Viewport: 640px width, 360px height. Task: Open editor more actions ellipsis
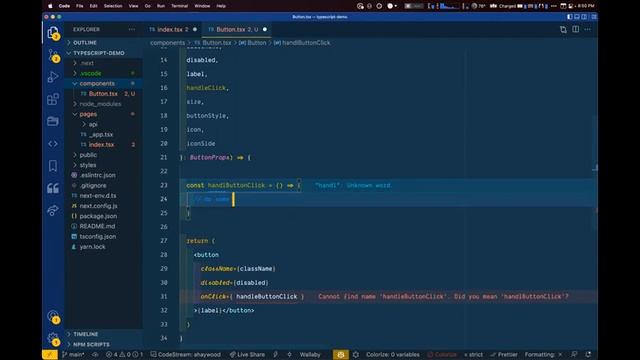pyautogui.click(x=587, y=29)
